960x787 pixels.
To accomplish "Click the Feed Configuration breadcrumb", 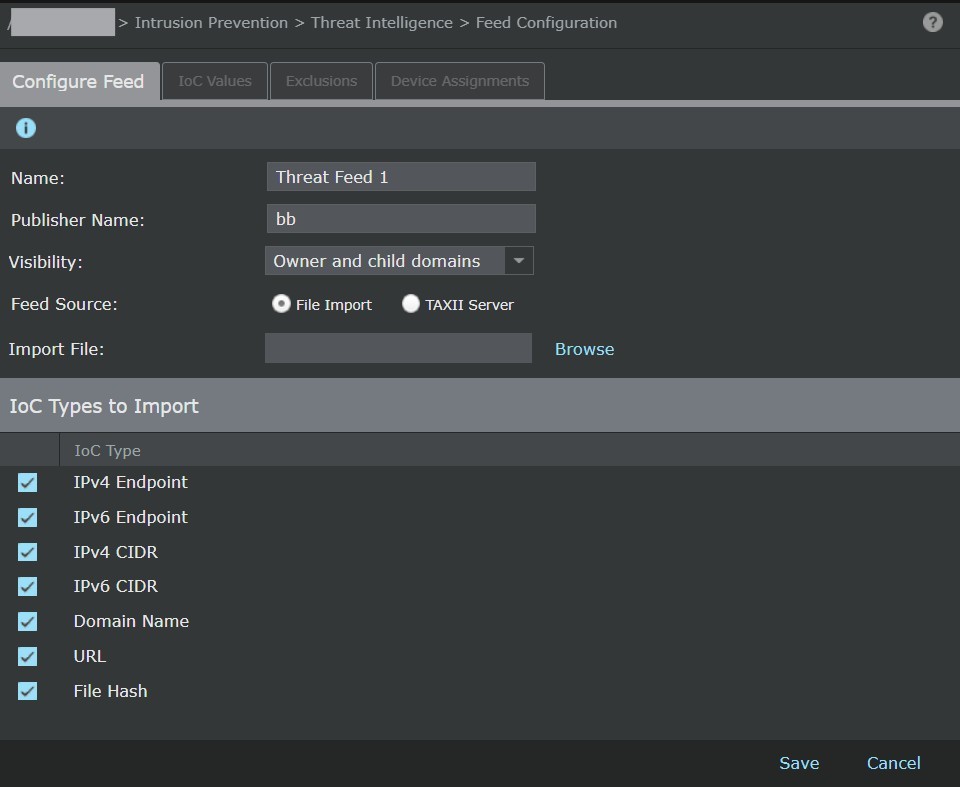I will tap(547, 23).
